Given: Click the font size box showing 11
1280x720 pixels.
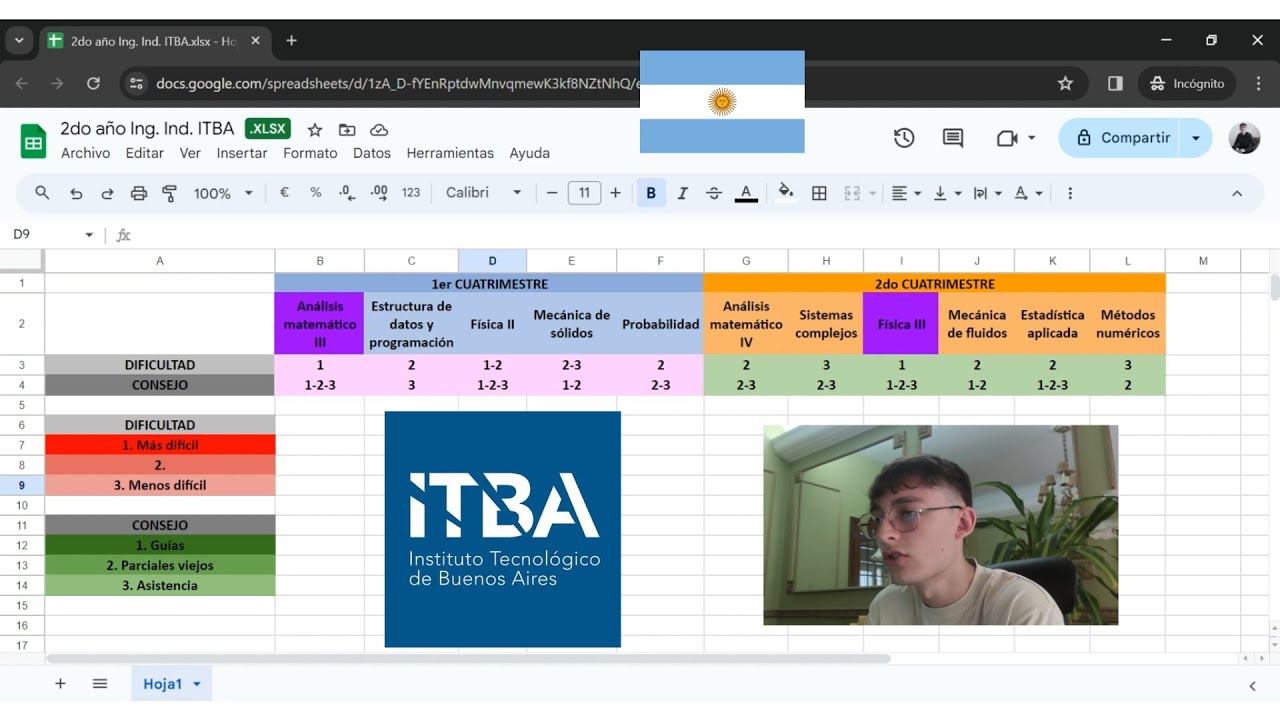Looking at the screenshot, I should tap(584, 193).
